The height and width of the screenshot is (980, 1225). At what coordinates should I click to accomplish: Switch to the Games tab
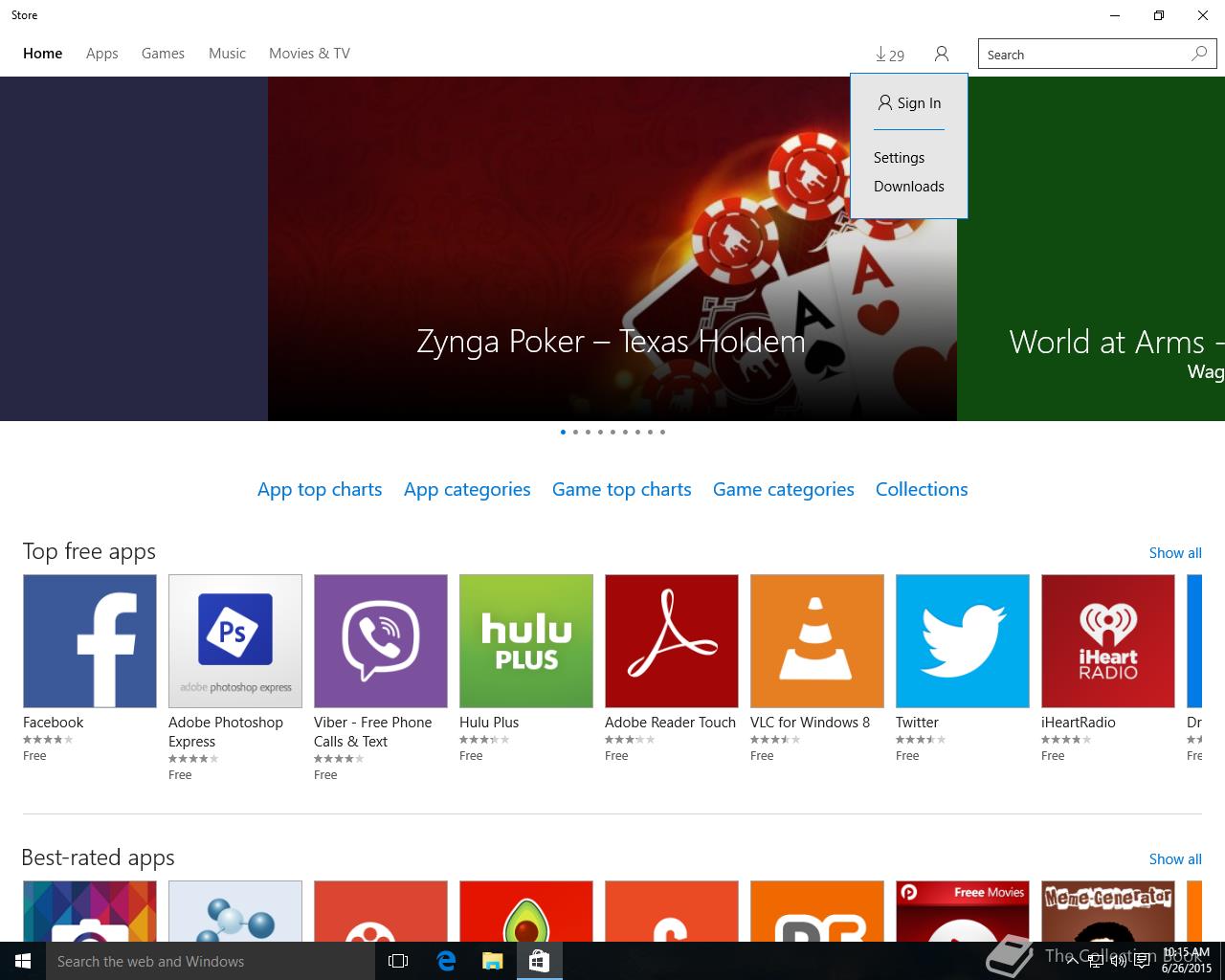pos(163,54)
